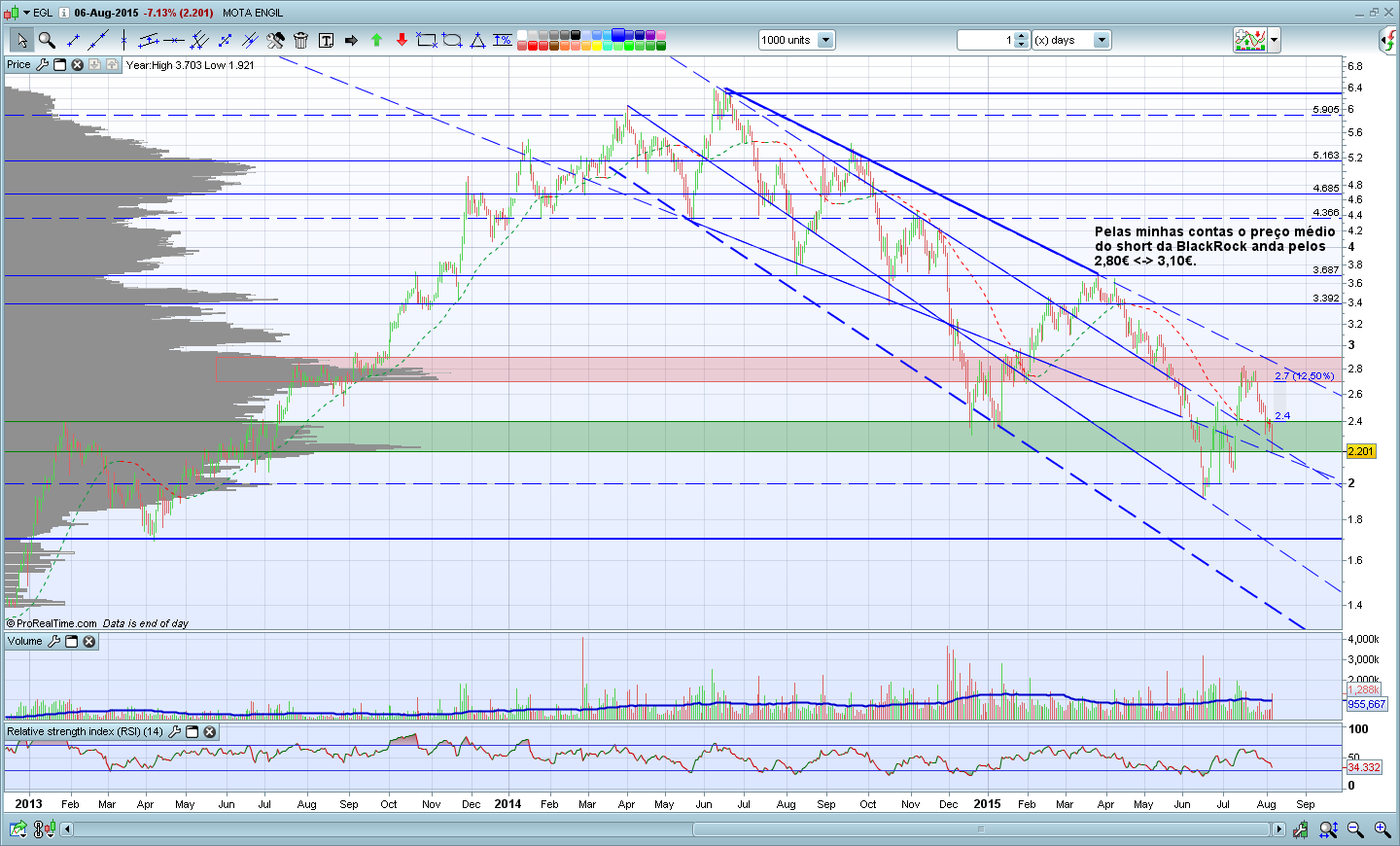Viewport: 1400px width, 846px height.
Task: Close the RSI indicator panel
Action: point(209,732)
